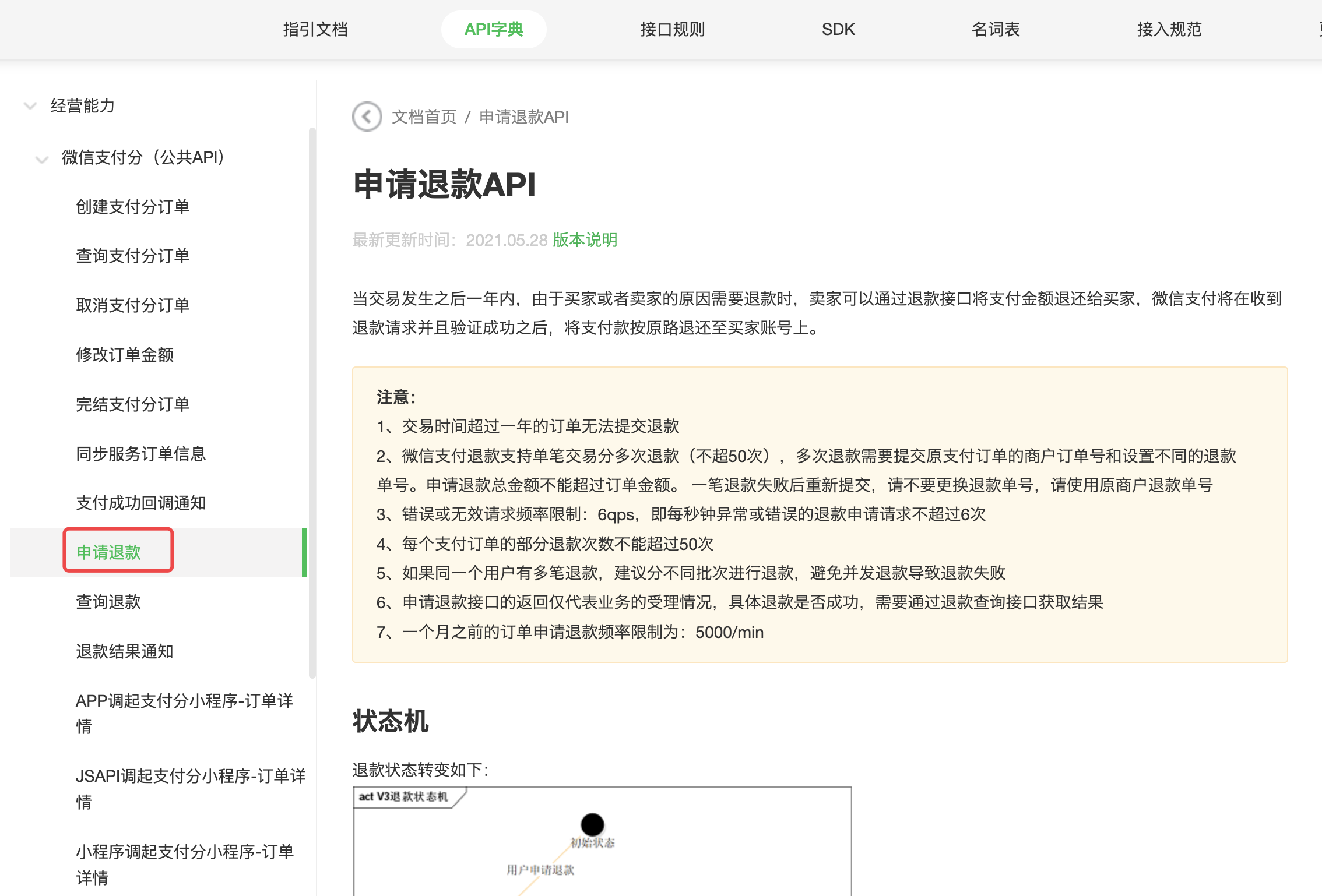1322x896 pixels.
Task: Click the sidebar vertical scrollbar
Action: point(312,402)
